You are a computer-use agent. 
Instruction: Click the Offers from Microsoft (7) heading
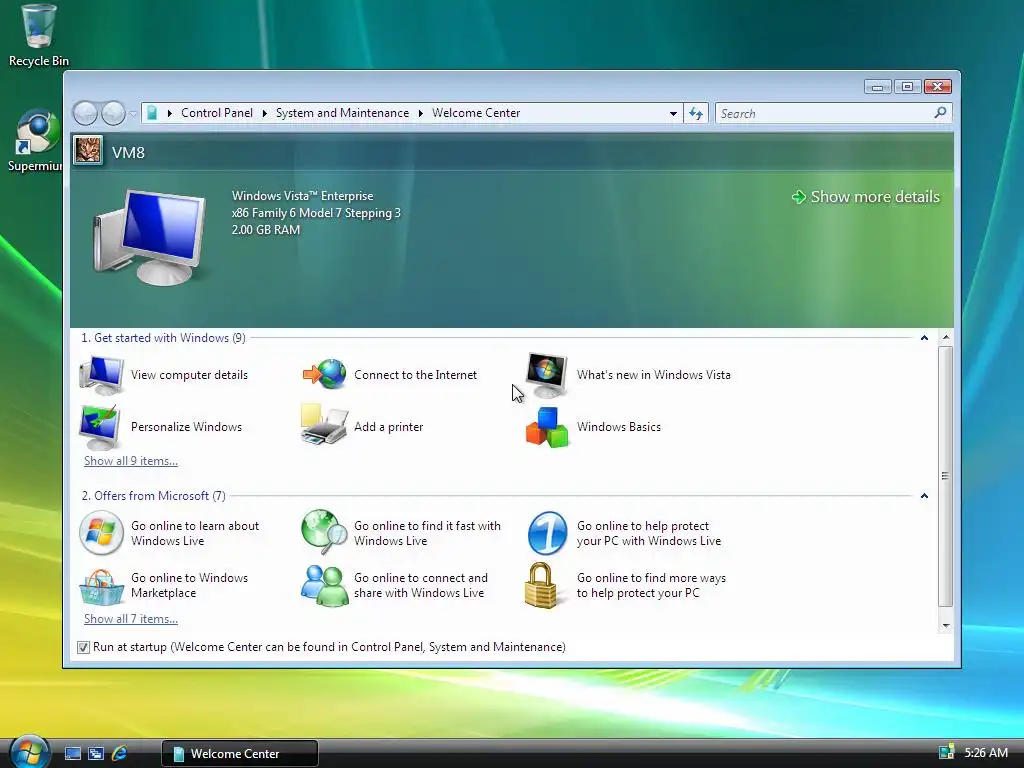coord(153,496)
